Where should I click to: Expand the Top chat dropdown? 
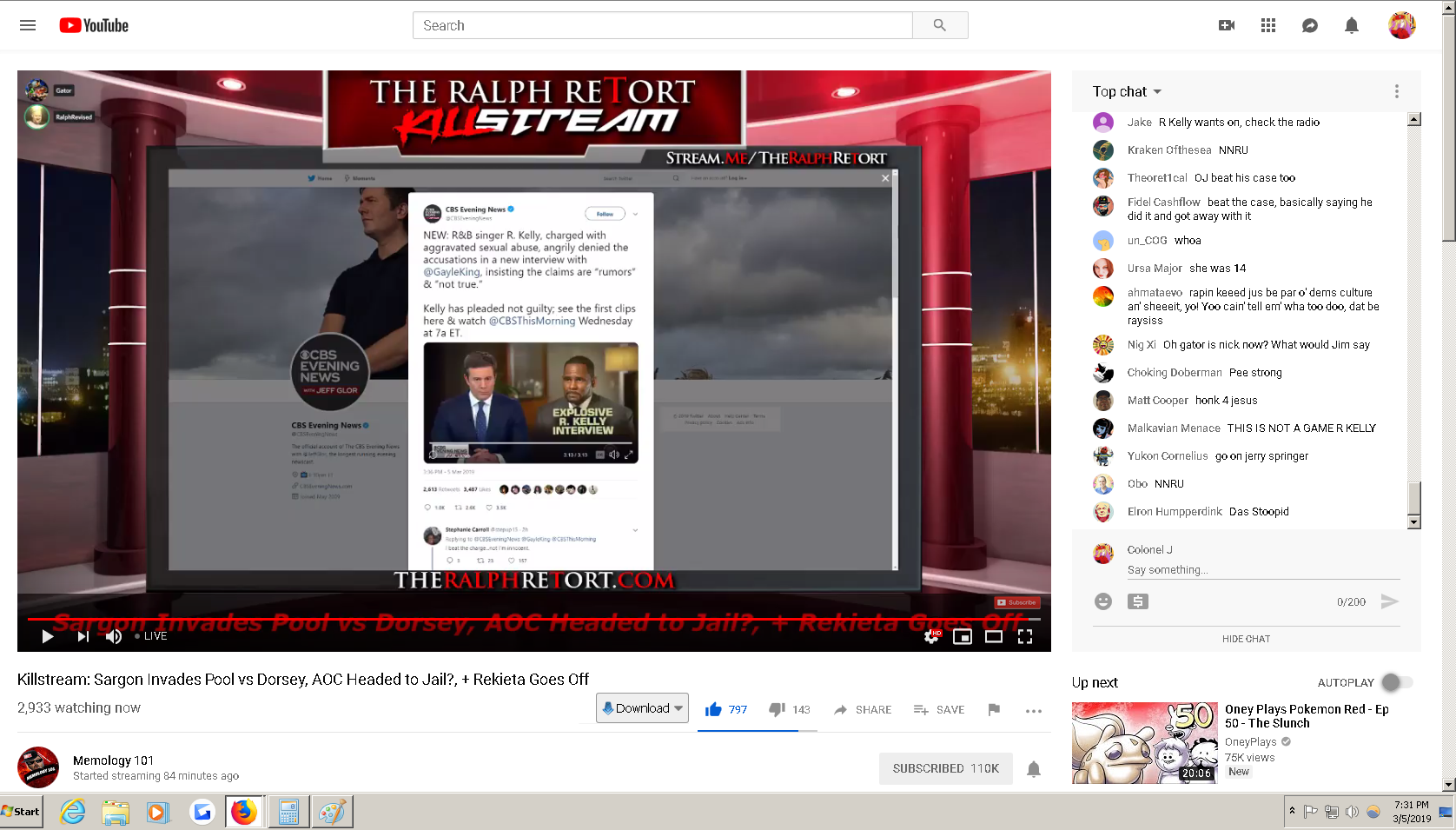tap(1127, 91)
